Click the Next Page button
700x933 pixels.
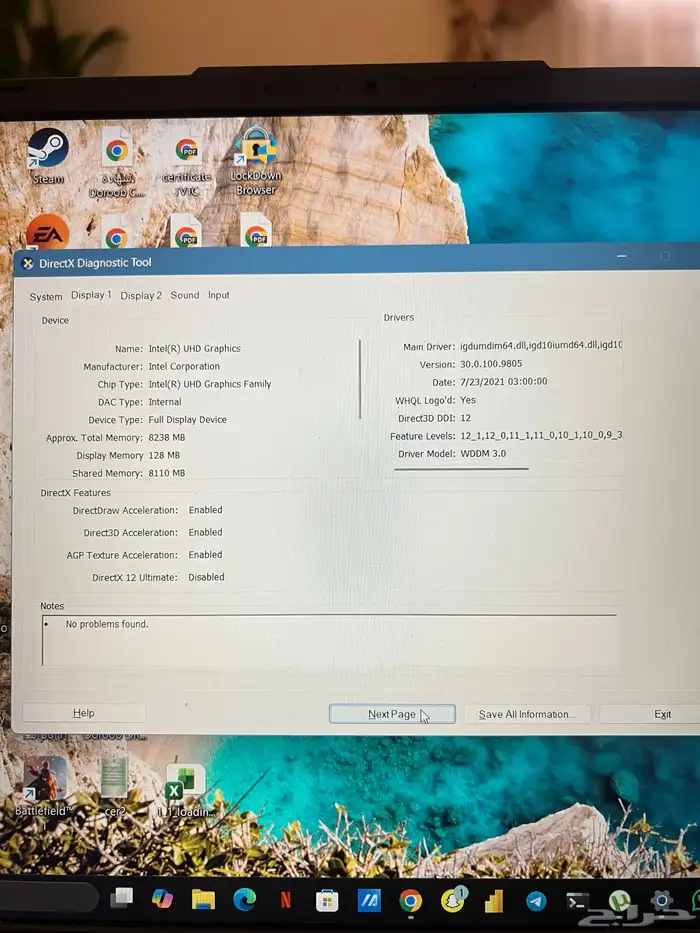click(x=392, y=714)
